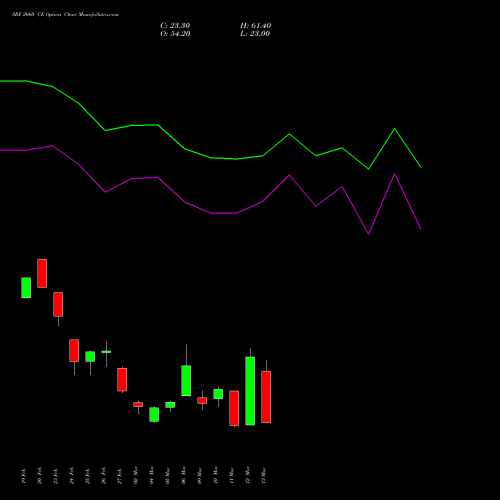Select the 06 Mar date label
The height and width of the screenshot is (500, 500).
click(x=183, y=476)
